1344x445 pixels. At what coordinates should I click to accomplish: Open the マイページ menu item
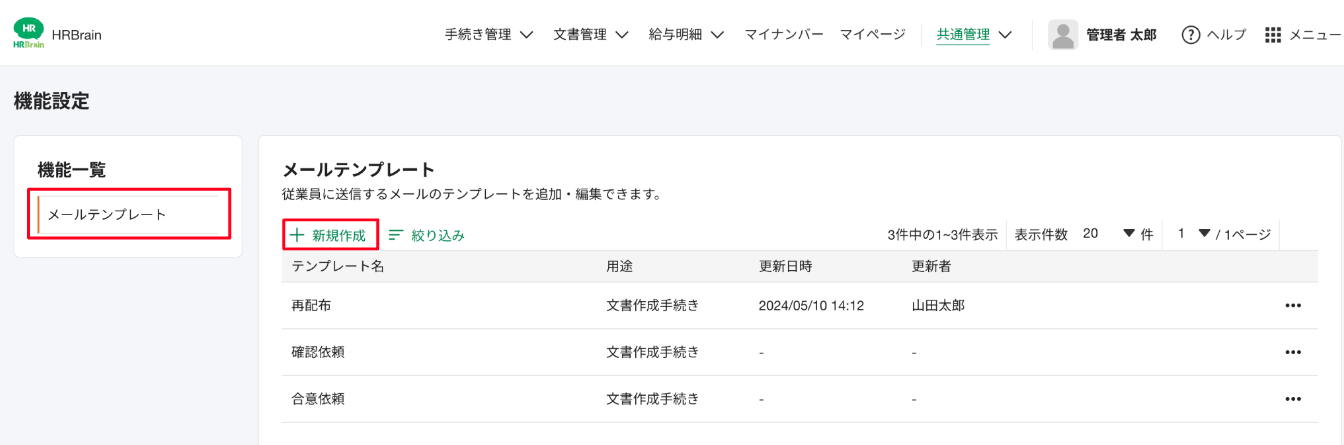tap(872, 35)
